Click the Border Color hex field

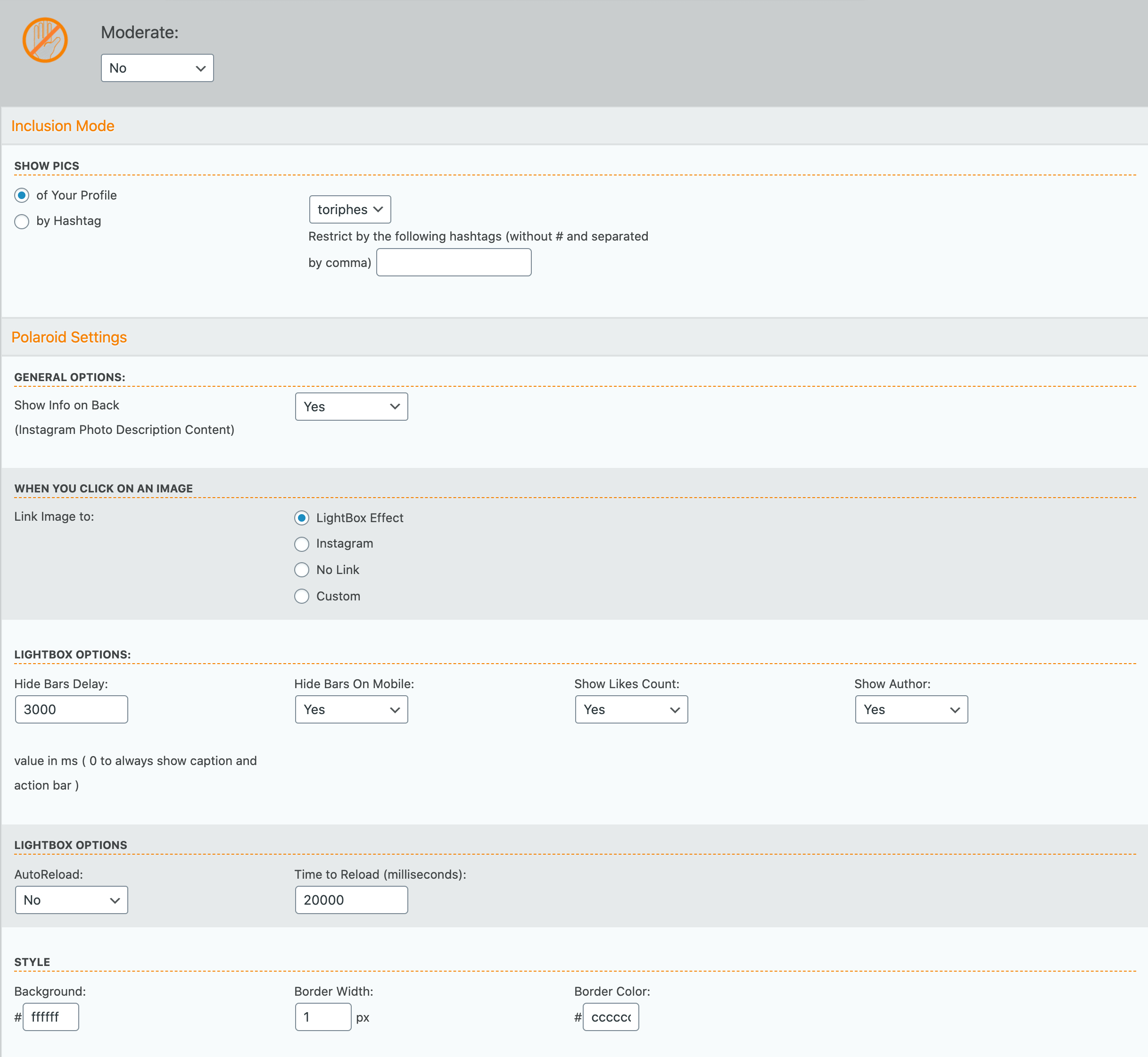[x=611, y=1017]
